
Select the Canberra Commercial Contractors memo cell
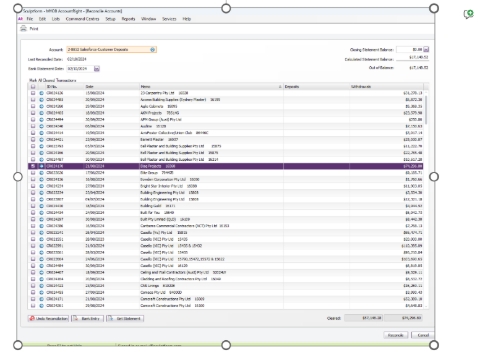coord(211,226)
